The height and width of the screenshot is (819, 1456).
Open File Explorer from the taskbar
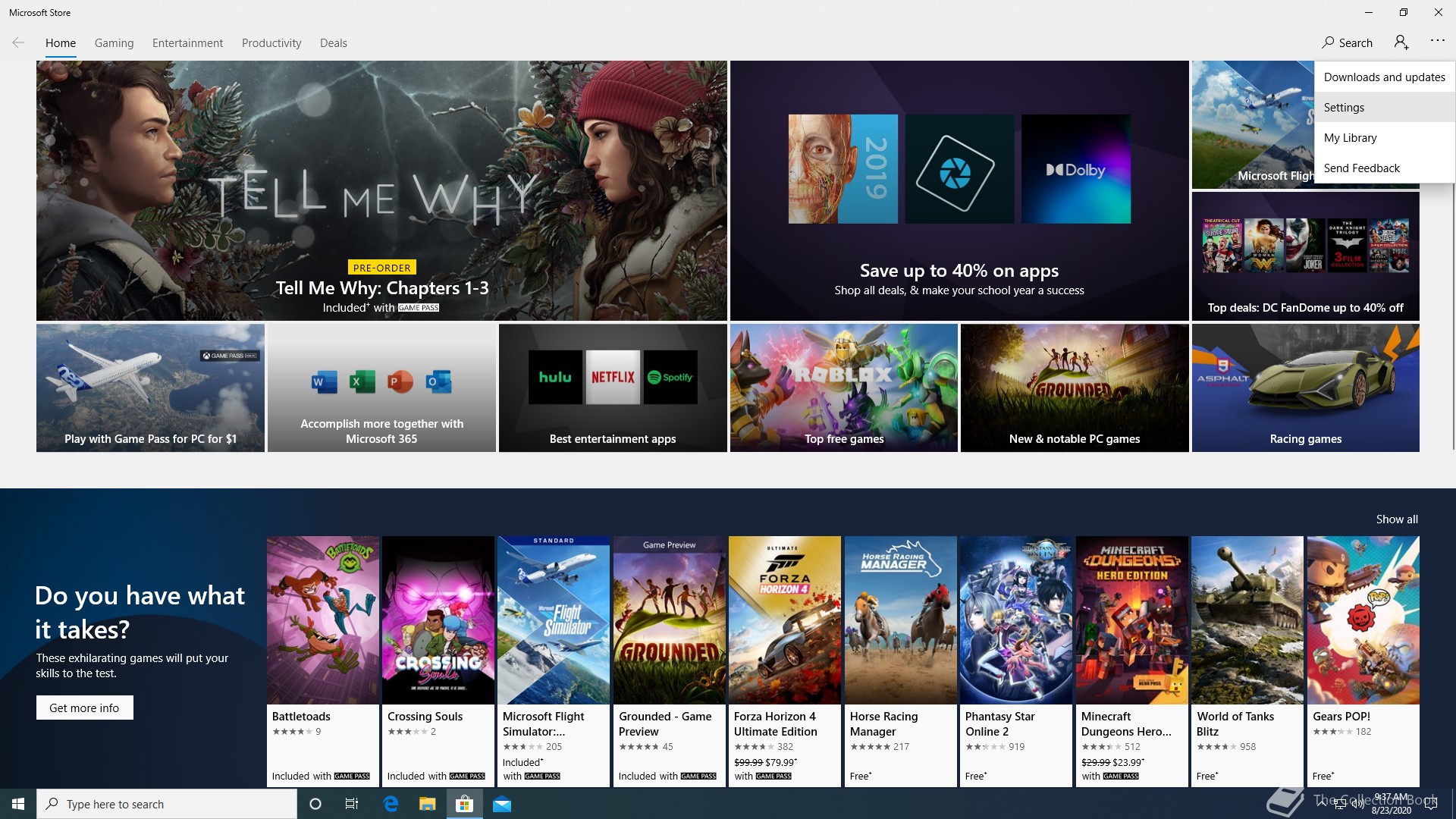428,804
